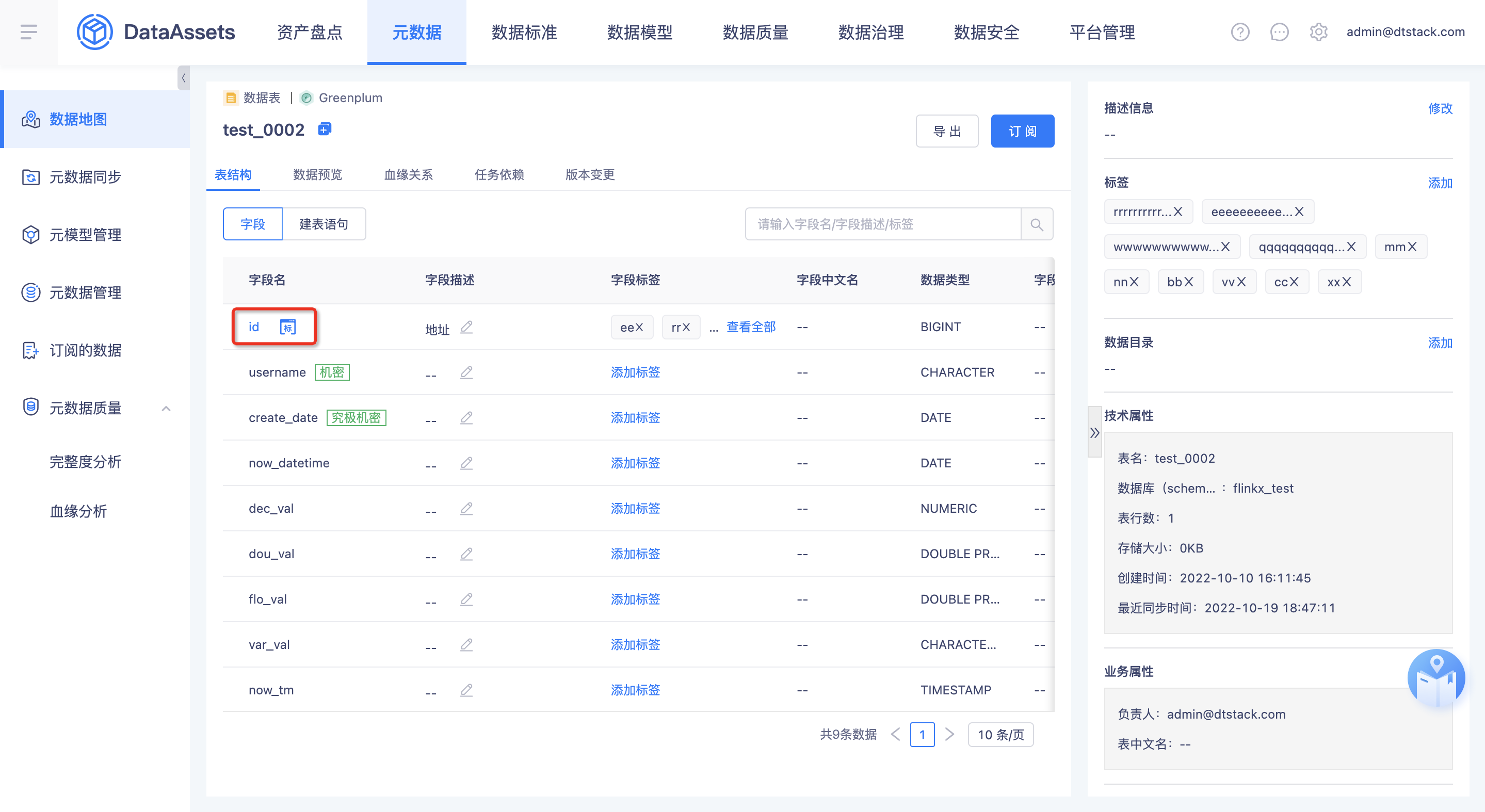
Task: Open 数据安全 top menu
Action: coord(987,33)
